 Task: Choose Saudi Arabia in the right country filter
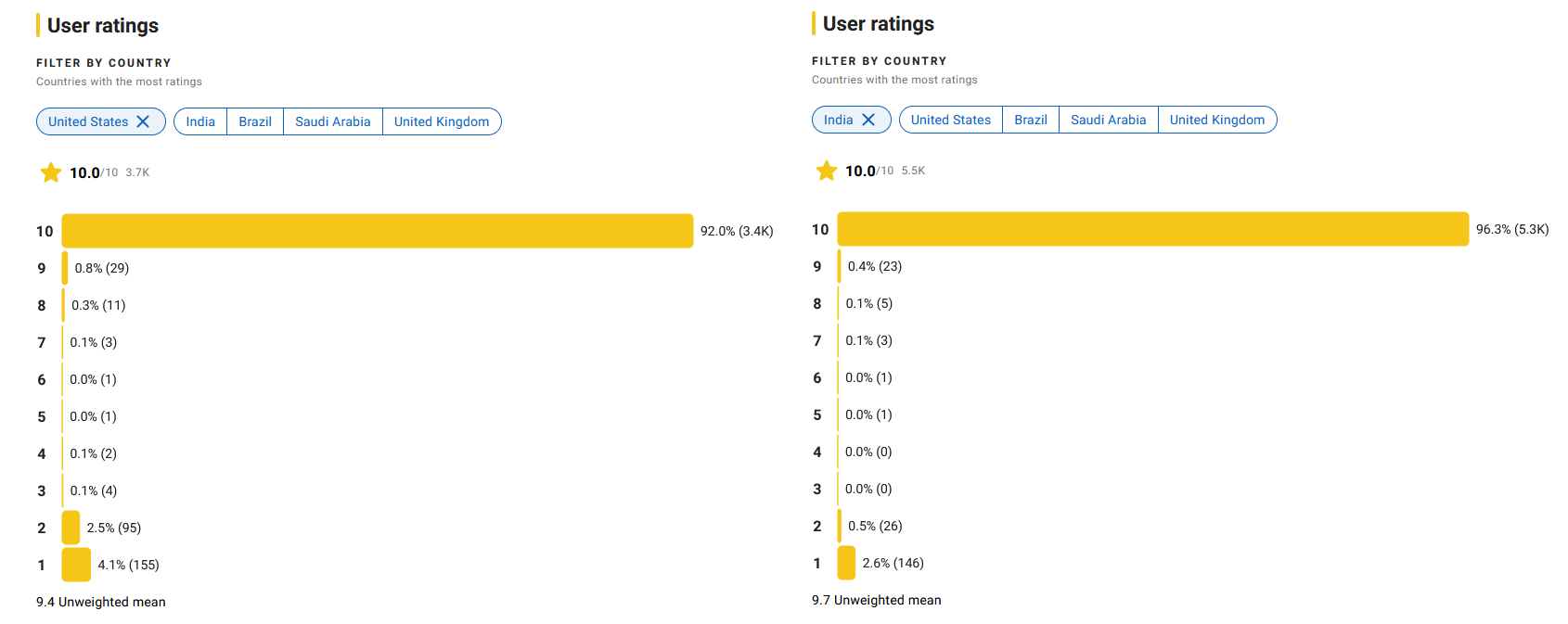pos(1109,120)
